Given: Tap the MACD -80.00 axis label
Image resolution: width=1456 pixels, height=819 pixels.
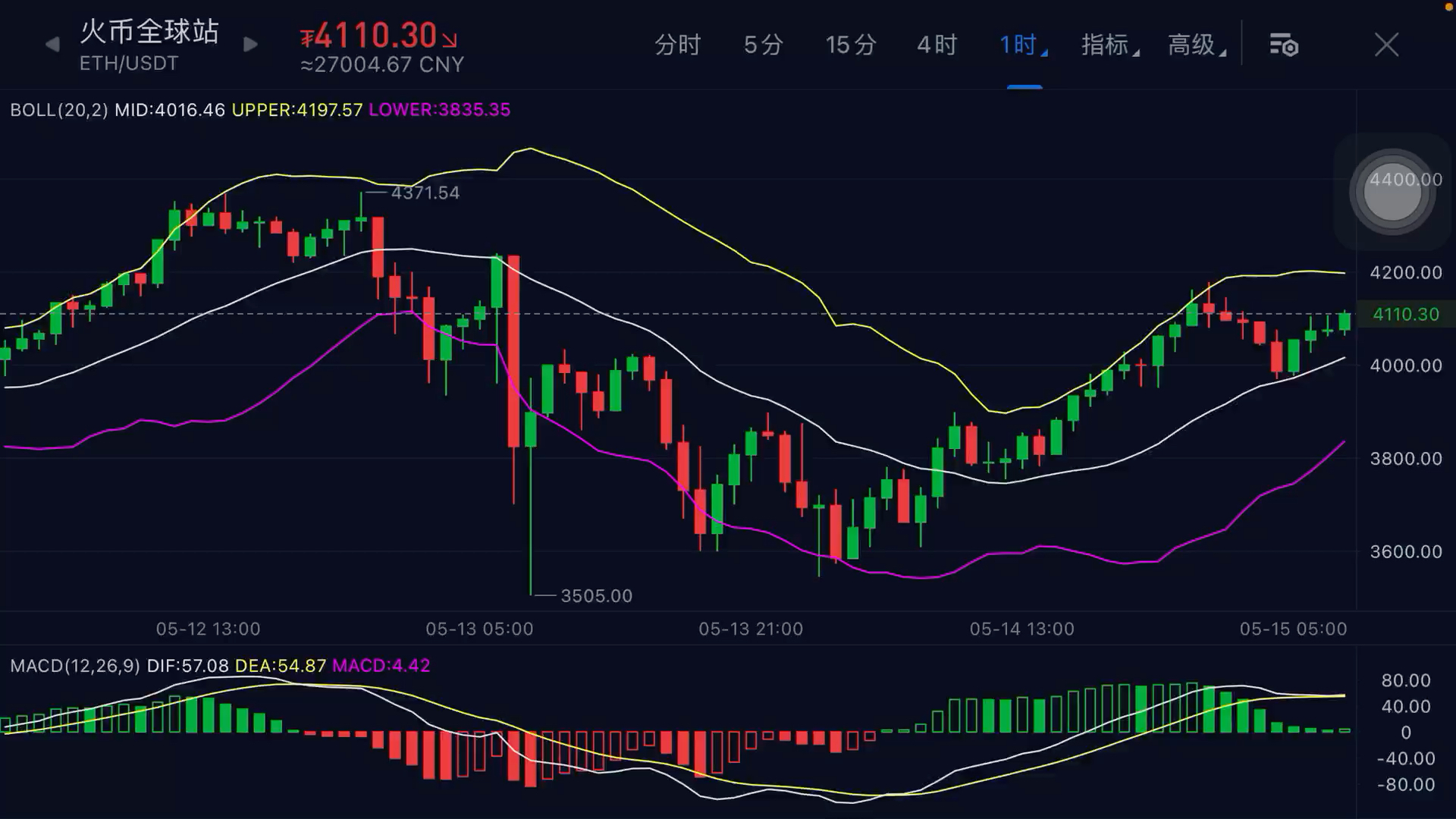Looking at the screenshot, I should pos(1406,785).
